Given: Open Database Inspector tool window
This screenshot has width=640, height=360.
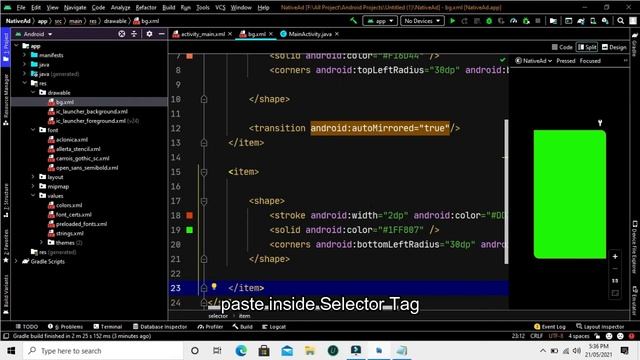Looking at the screenshot, I should click(160, 327).
